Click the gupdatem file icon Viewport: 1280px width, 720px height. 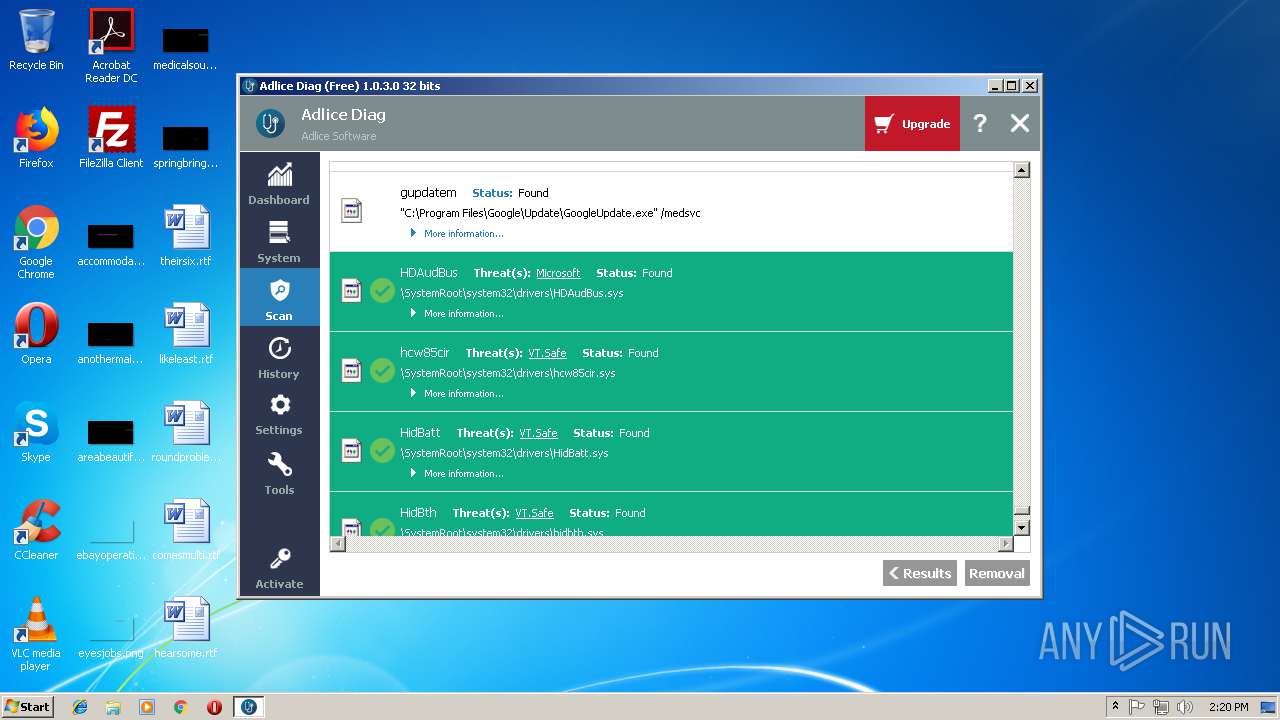pyautogui.click(x=351, y=210)
